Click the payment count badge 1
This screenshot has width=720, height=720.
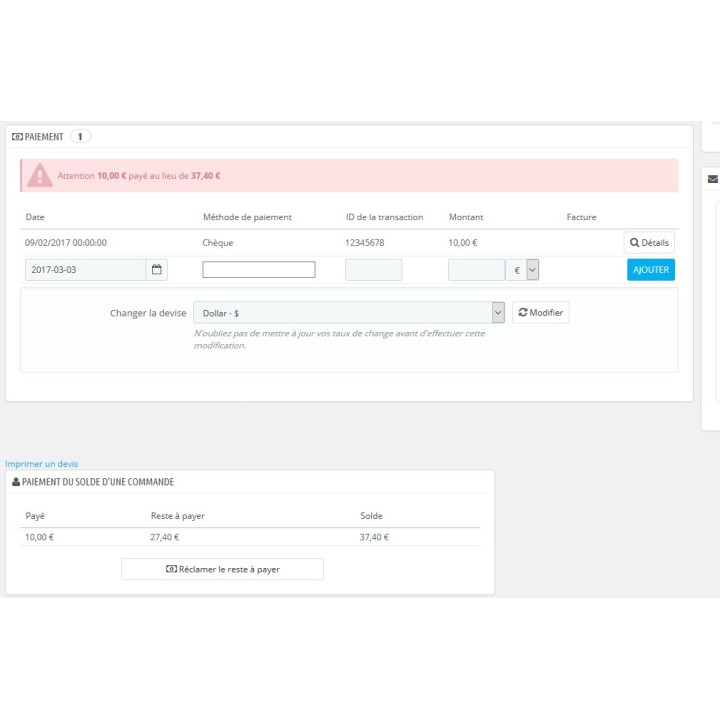pos(80,136)
